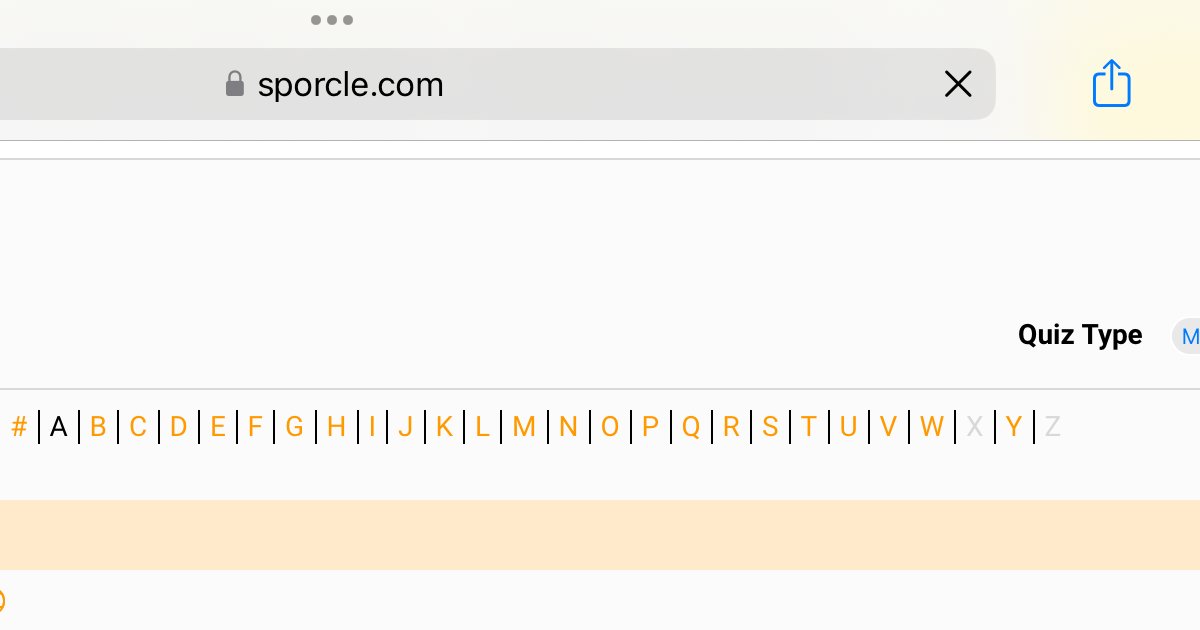Tap the Share icon in Safari

[x=1111, y=83]
